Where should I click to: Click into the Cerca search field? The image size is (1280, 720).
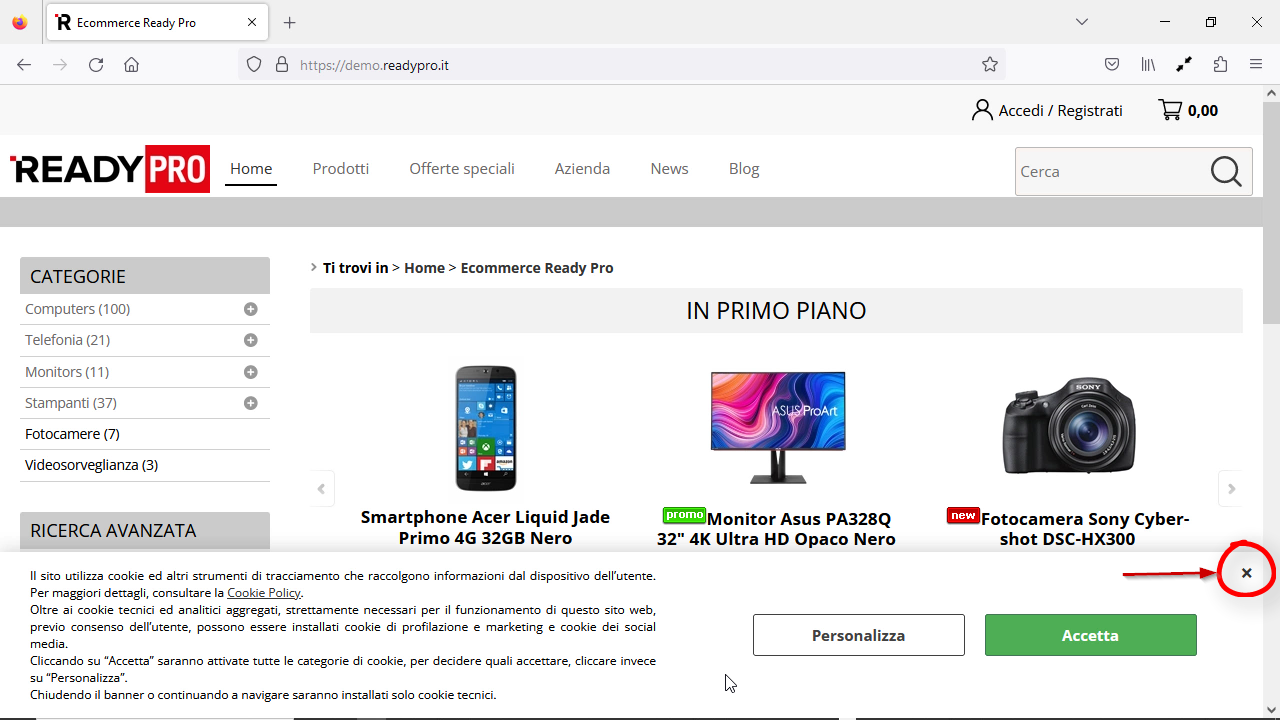[x=1112, y=171]
